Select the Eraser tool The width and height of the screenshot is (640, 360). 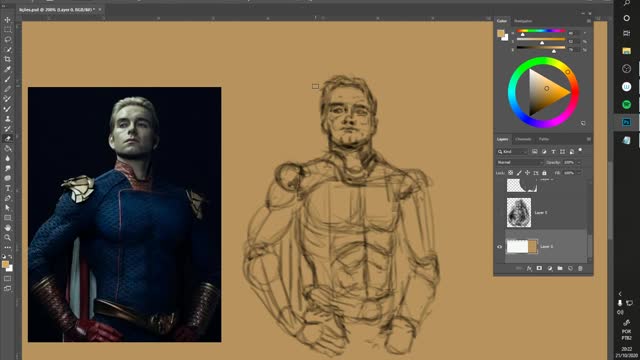point(7,138)
